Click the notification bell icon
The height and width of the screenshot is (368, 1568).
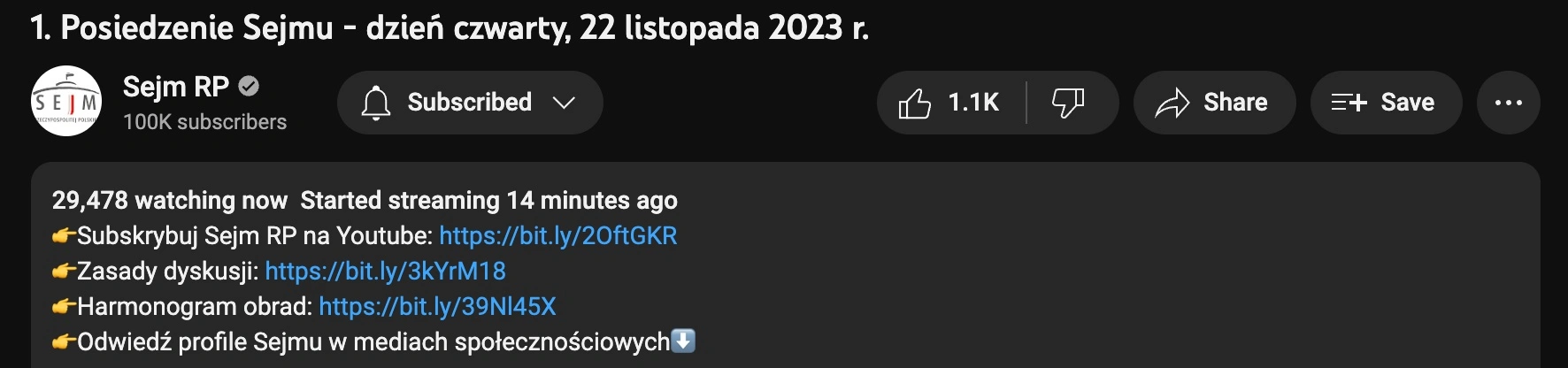pos(376,103)
